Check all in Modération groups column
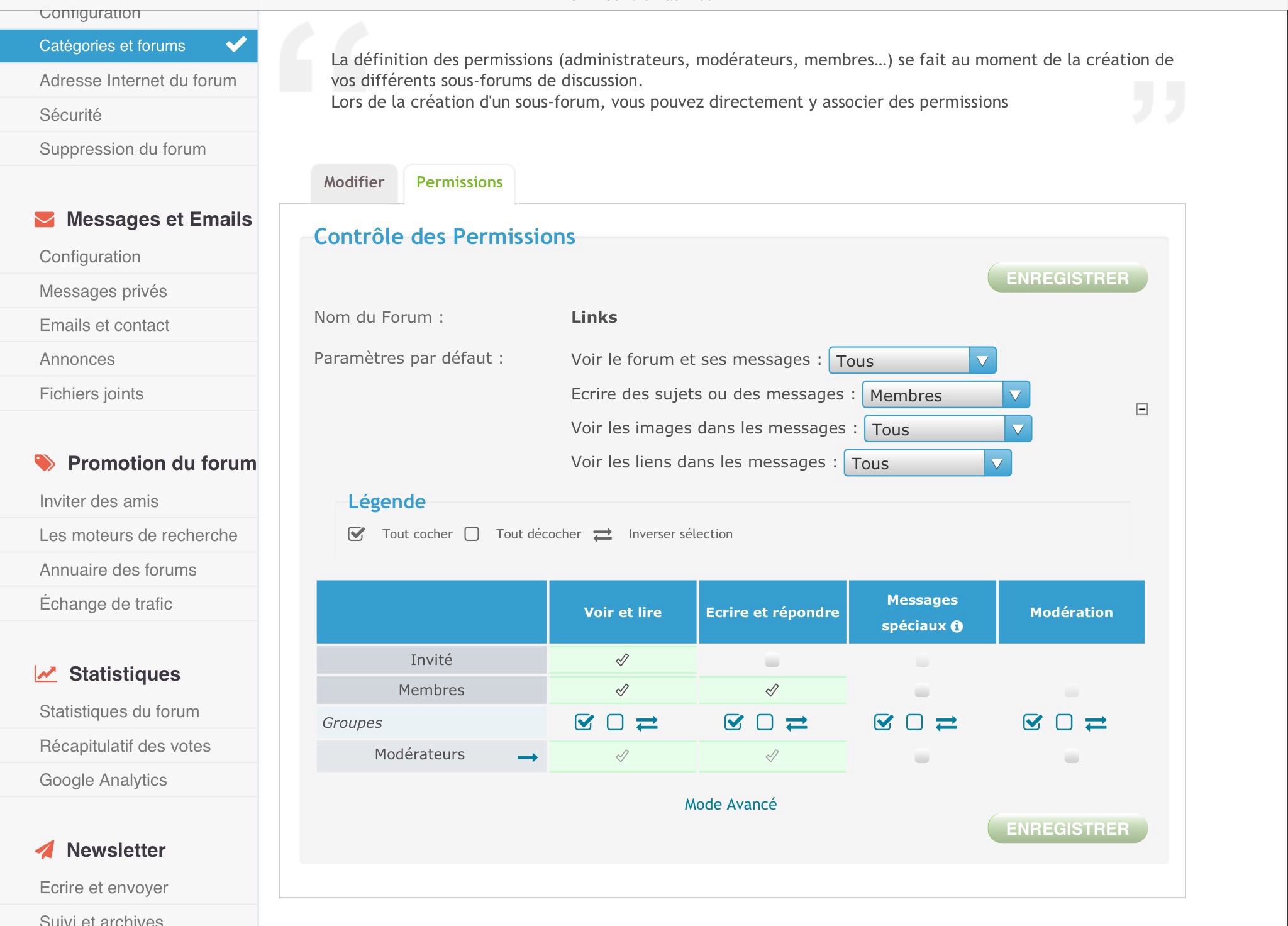The height and width of the screenshot is (926, 1288). point(1033,722)
